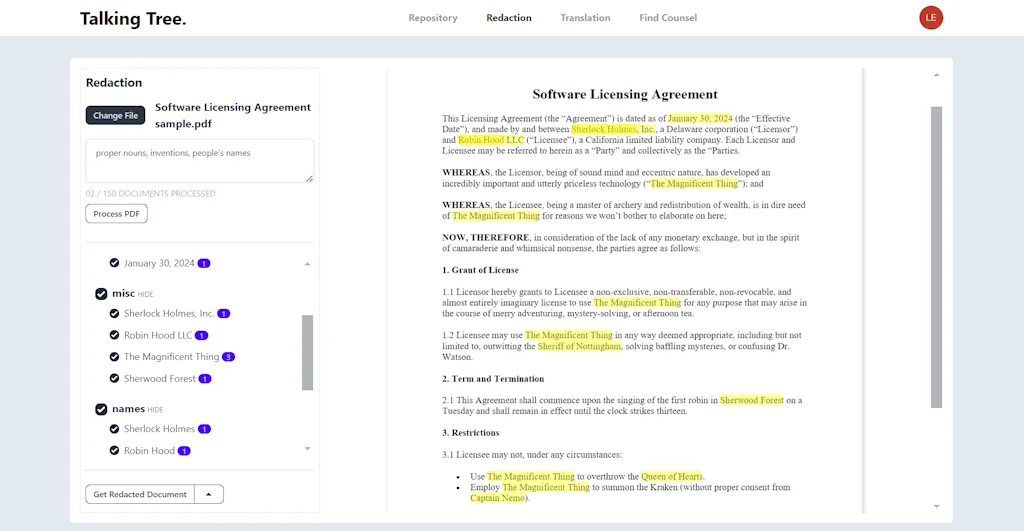Click the count badge beside Sherwood Forest
Image resolution: width=1024 pixels, height=531 pixels.
tap(205, 379)
